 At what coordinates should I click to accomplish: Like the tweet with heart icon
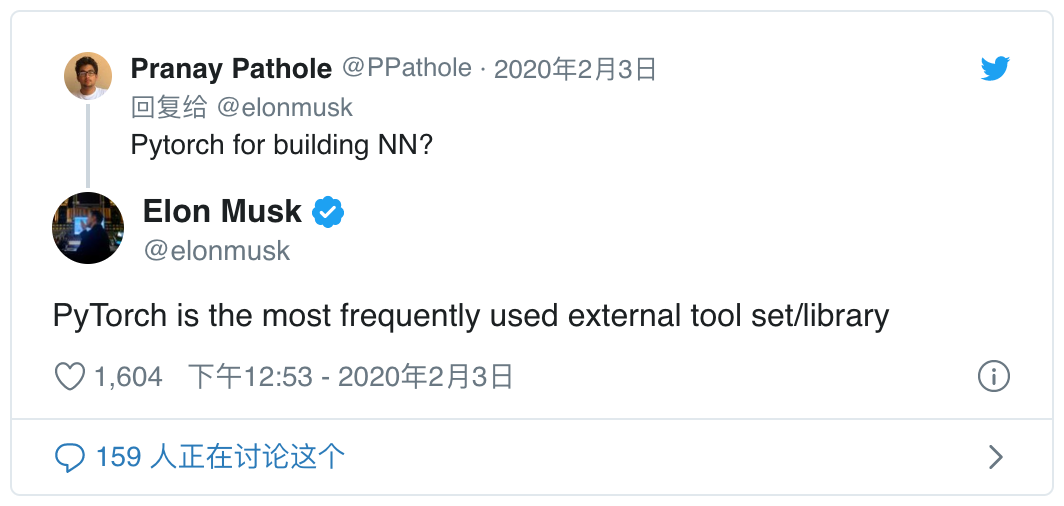pos(69,376)
